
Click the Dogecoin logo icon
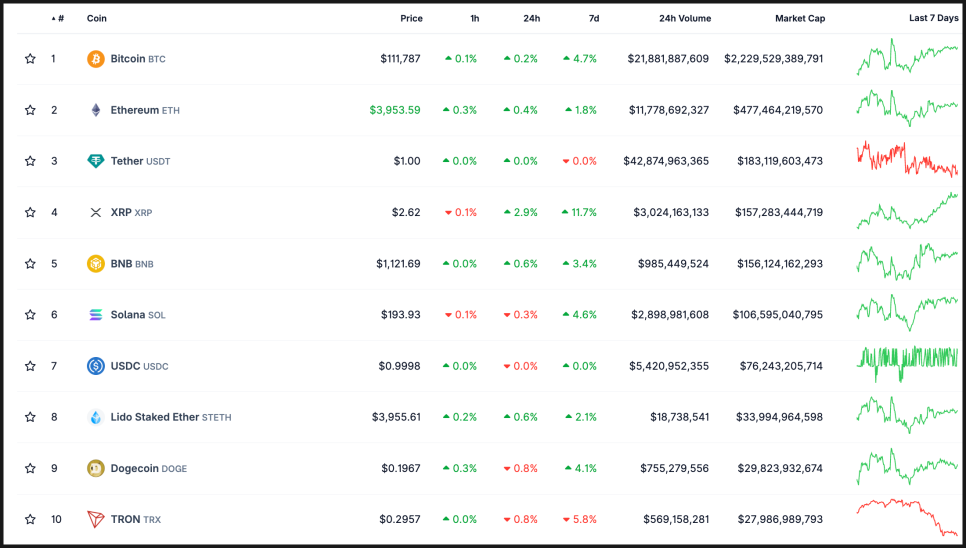pos(96,468)
